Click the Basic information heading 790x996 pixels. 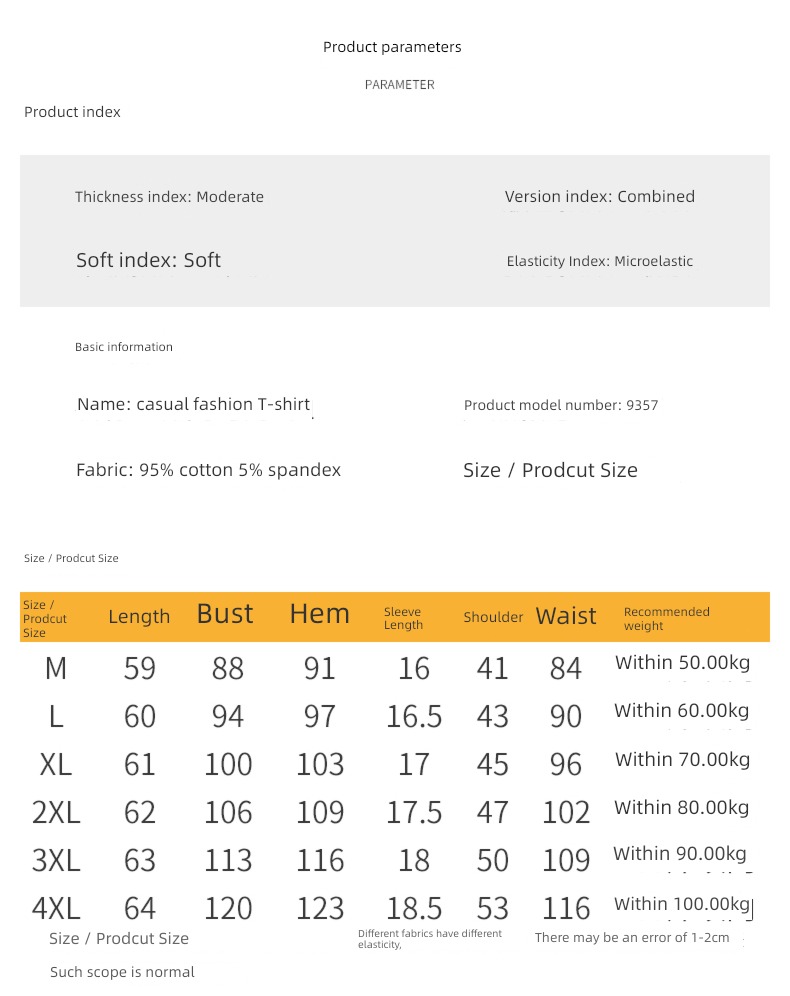pos(124,347)
